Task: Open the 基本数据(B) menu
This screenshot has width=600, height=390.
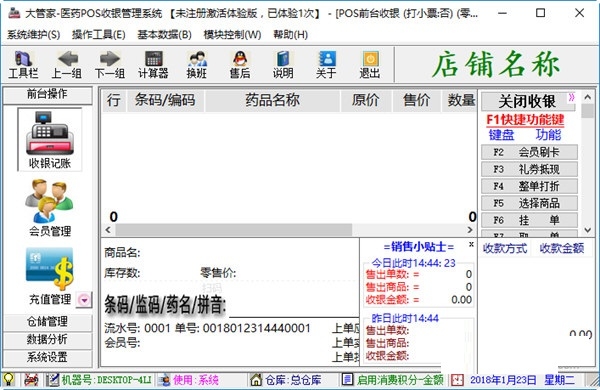Action: pos(165,35)
